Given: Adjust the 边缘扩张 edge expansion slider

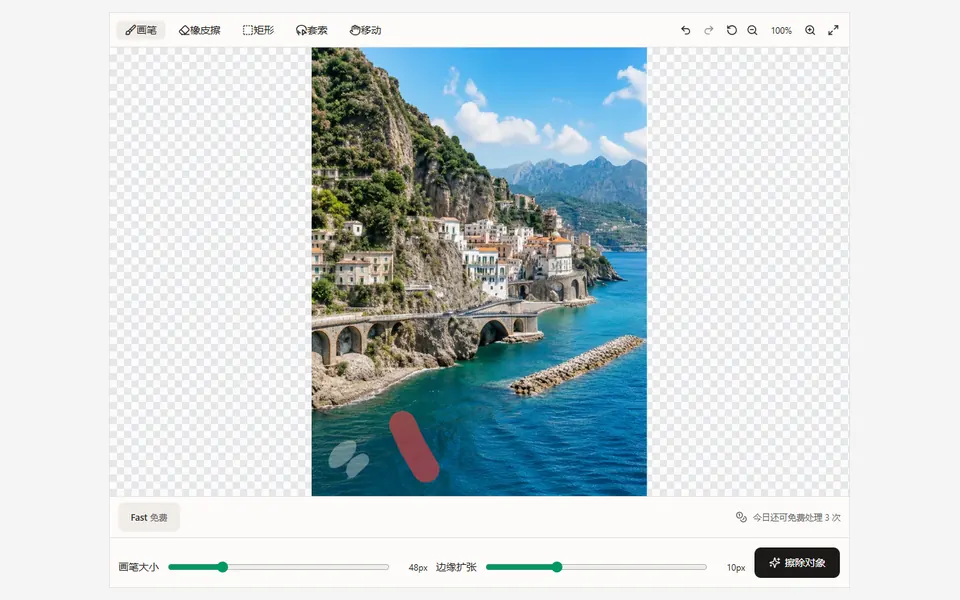Looking at the screenshot, I should point(596,567).
